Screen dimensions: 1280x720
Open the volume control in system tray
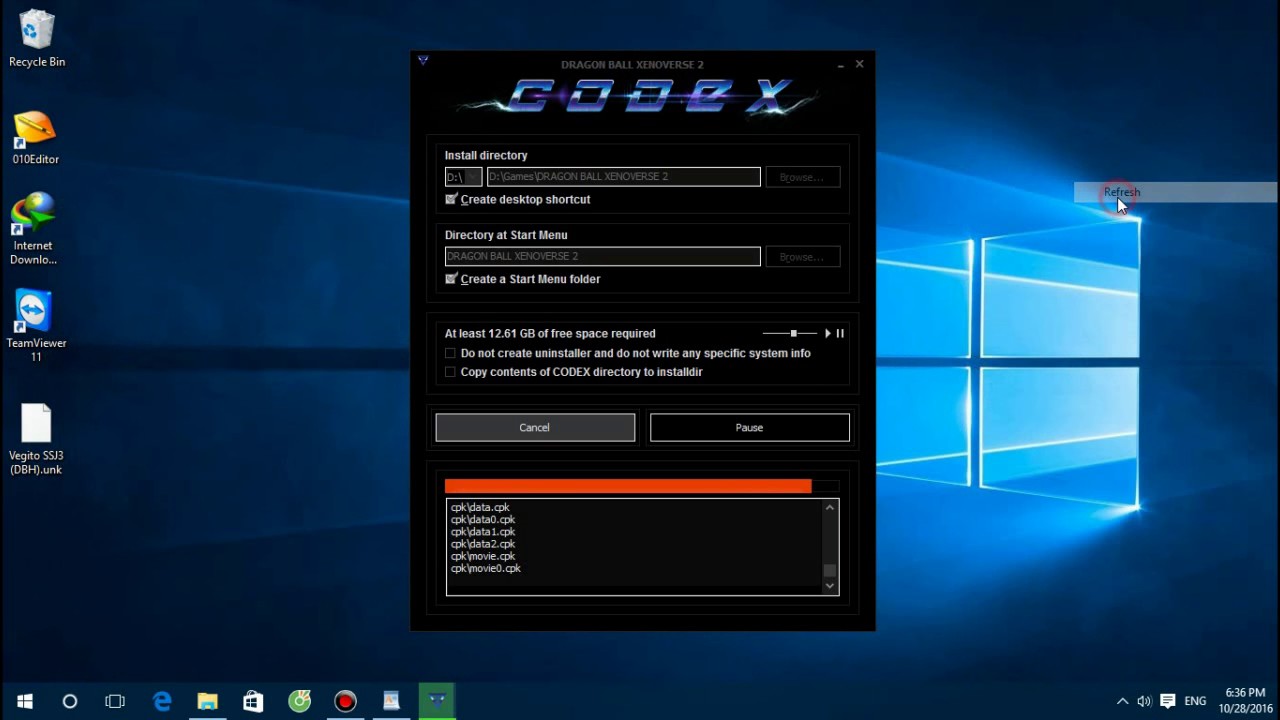tap(1144, 701)
